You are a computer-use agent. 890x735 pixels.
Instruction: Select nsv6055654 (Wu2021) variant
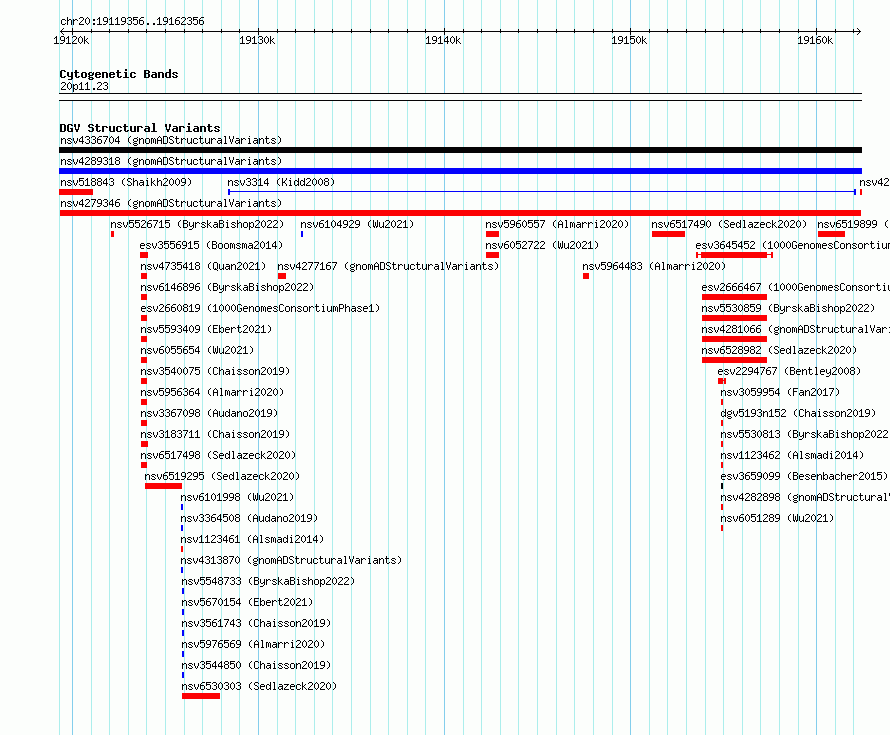[197, 350]
